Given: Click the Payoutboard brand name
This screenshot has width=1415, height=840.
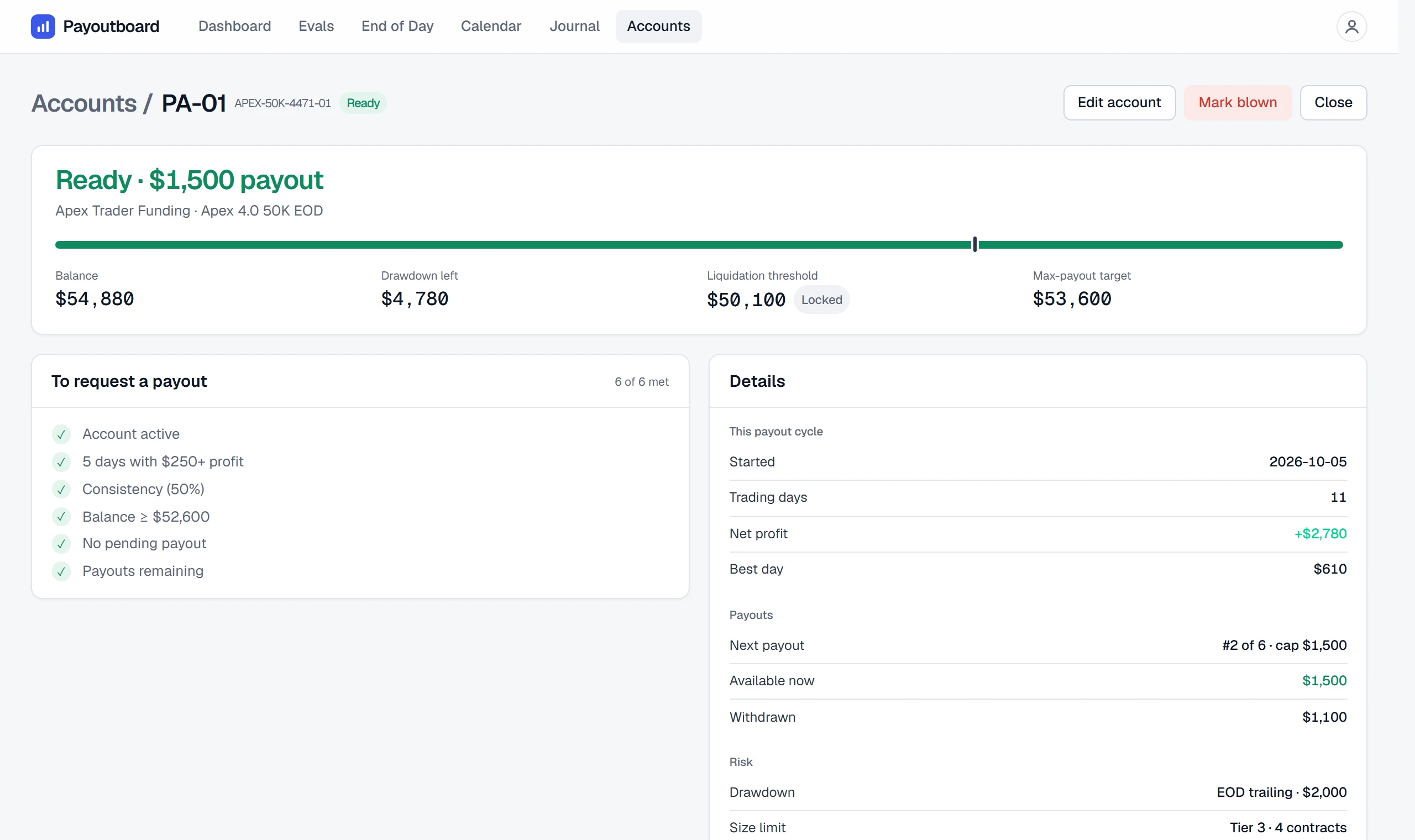Looking at the screenshot, I should 111,27.
